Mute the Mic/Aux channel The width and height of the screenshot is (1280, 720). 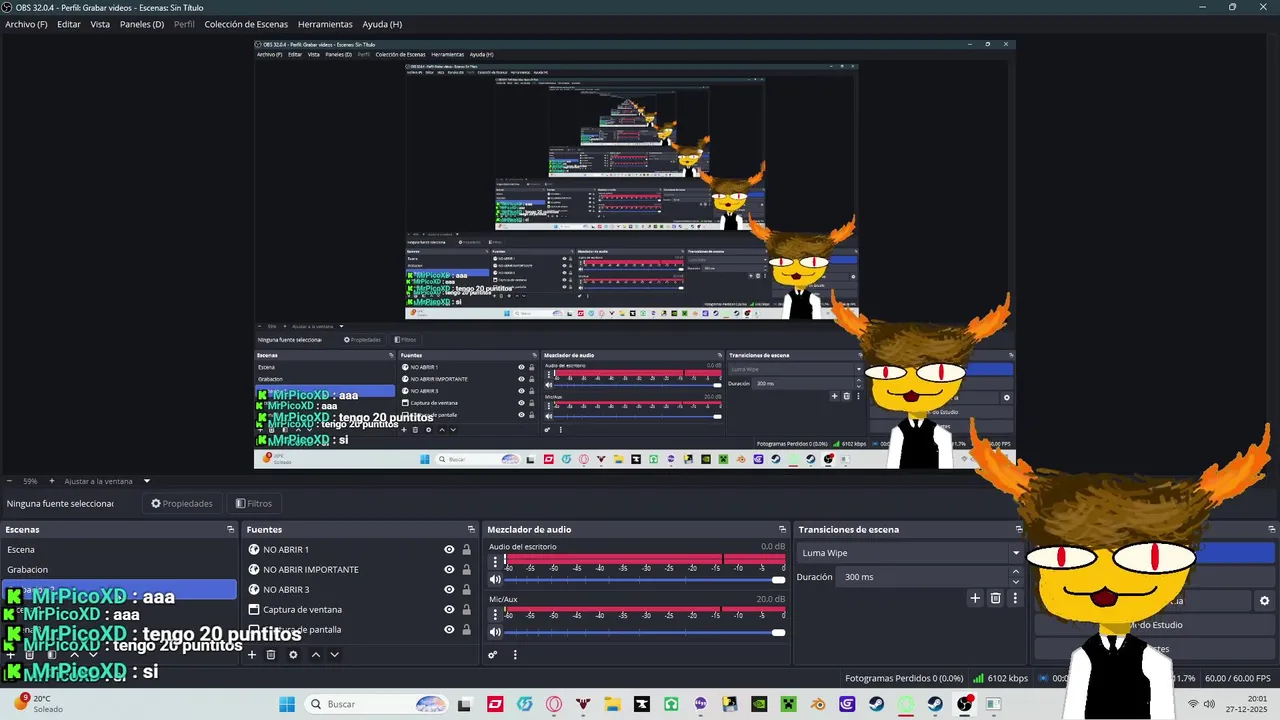495,632
